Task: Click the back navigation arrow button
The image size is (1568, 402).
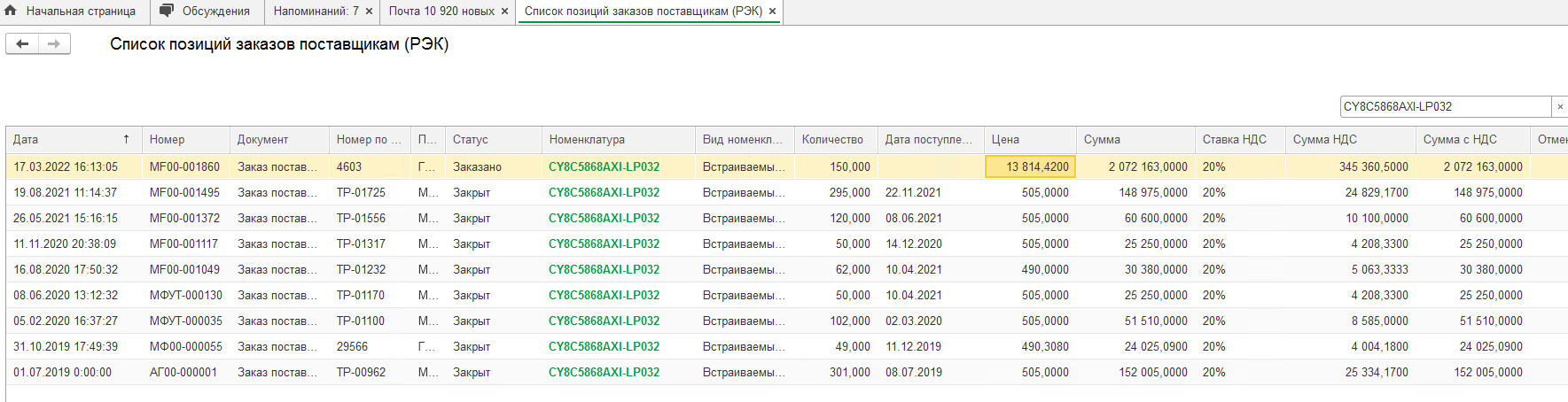Action: point(22,44)
